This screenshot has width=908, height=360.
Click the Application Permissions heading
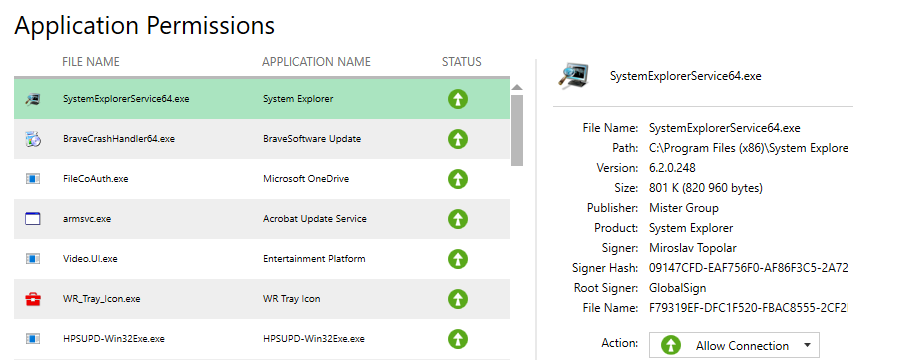click(144, 26)
